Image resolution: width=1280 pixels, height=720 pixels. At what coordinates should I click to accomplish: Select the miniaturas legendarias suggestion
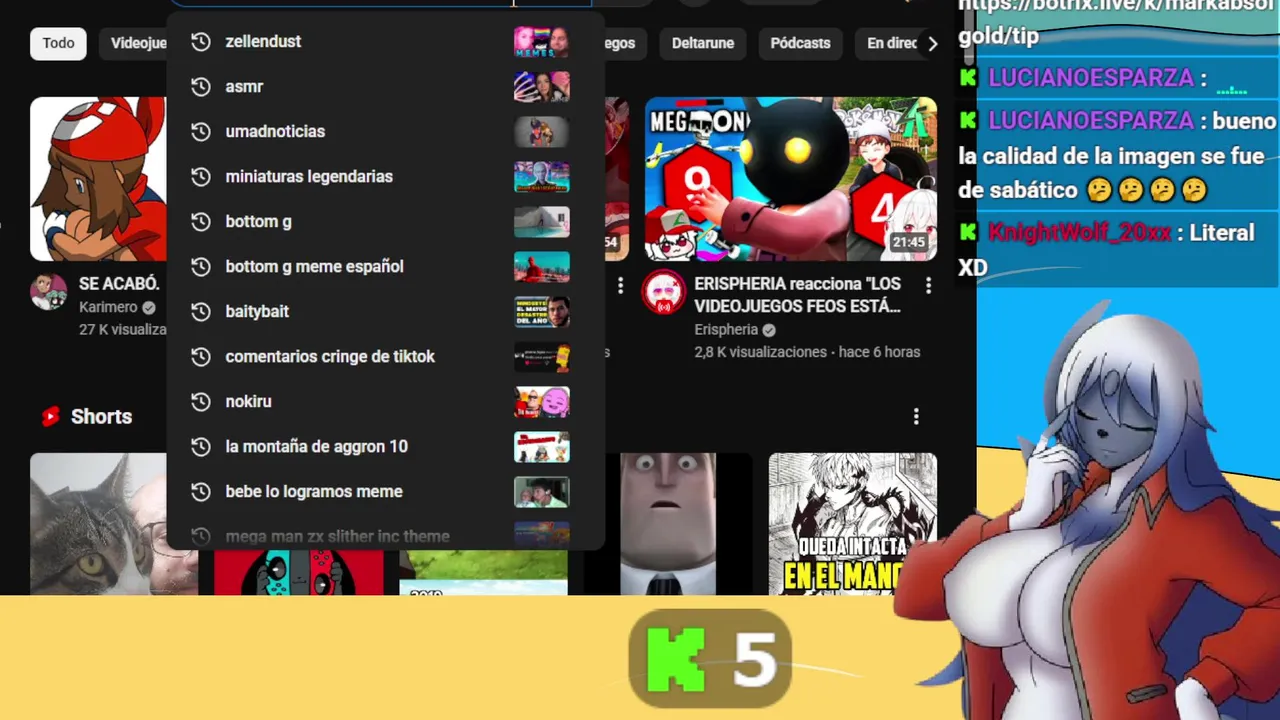[x=385, y=176]
